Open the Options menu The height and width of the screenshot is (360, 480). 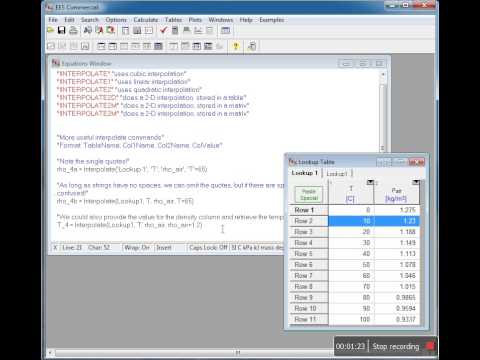[x=116, y=20]
